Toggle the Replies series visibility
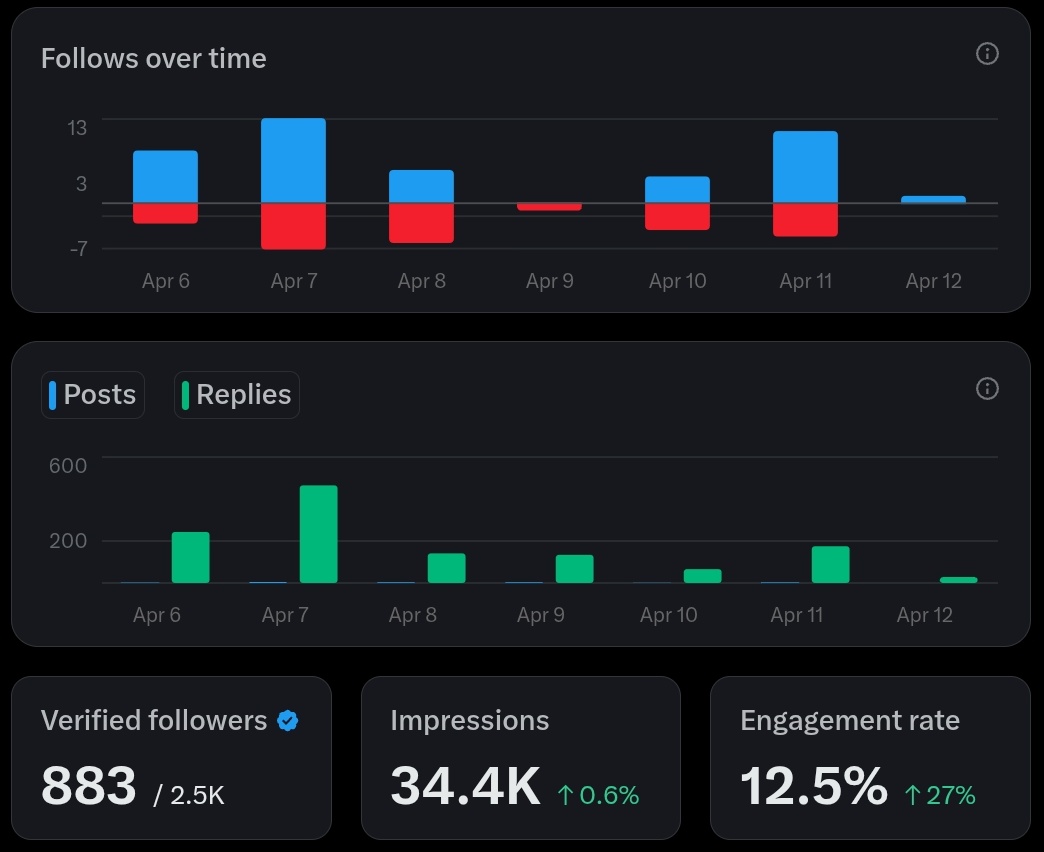Viewport: 1044px width, 852px height. pyautogui.click(x=236, y=394)
